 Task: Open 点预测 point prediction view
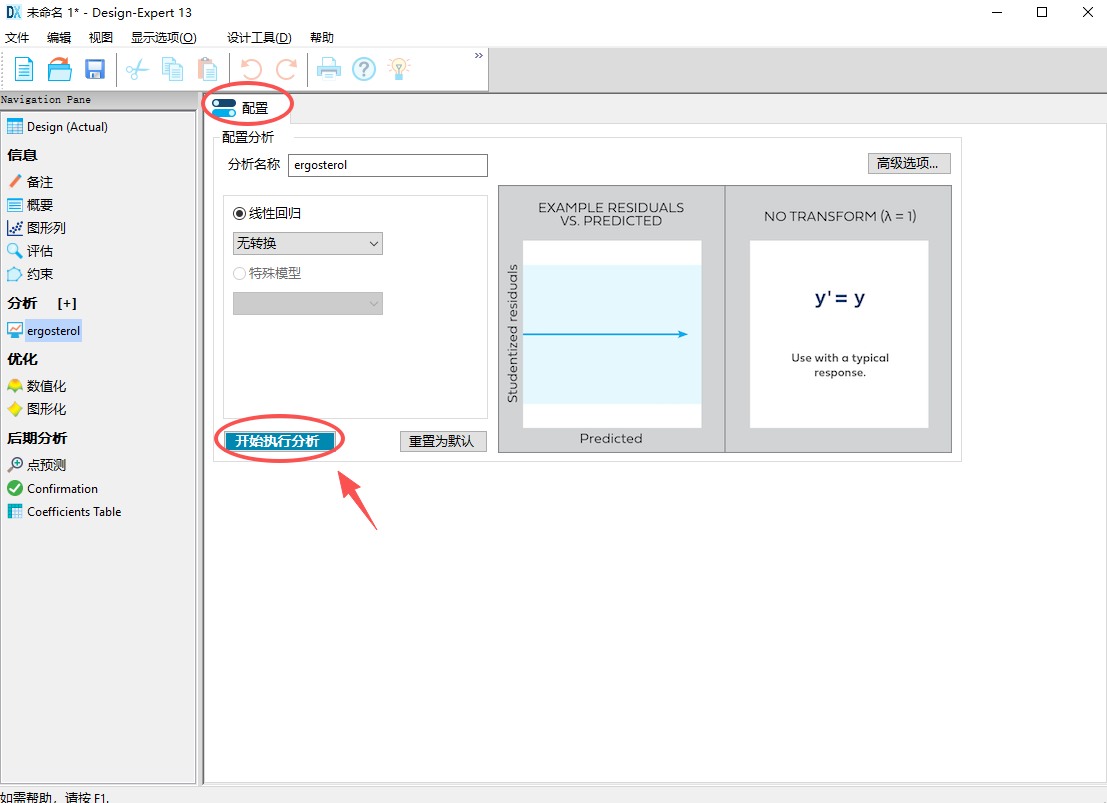[46, 464]
